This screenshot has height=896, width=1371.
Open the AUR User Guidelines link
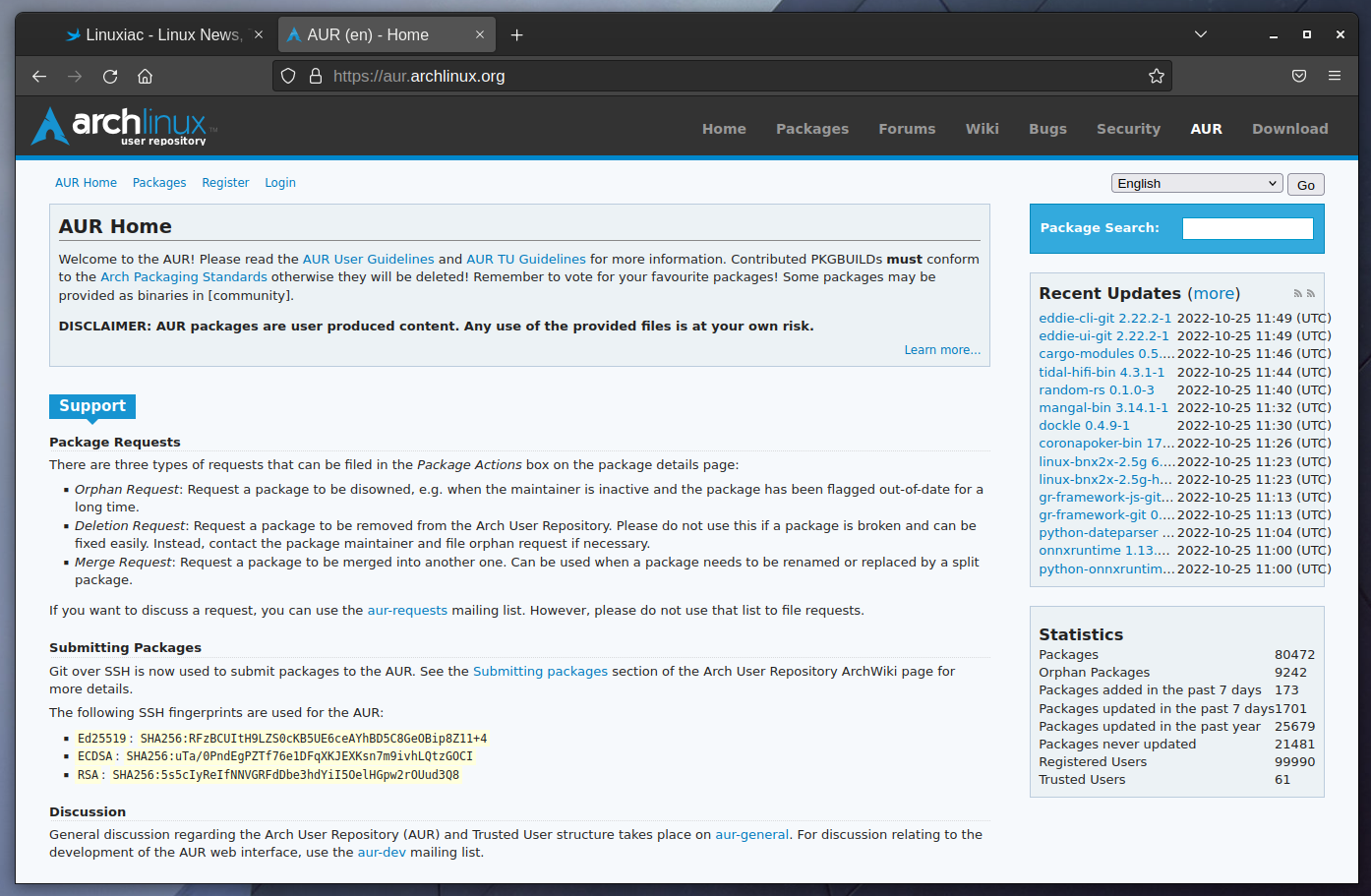(x=368, y=260)
